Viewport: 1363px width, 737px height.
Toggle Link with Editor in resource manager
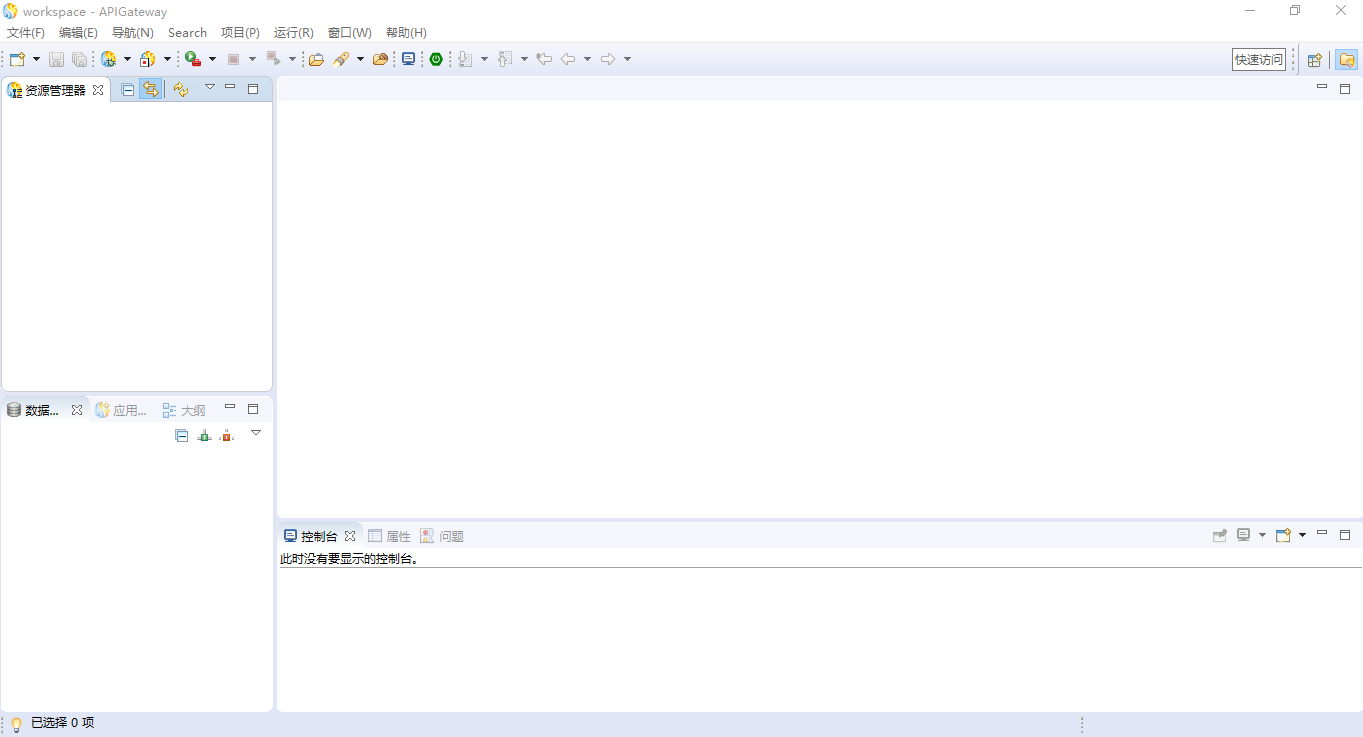click(x=150, y=89)
